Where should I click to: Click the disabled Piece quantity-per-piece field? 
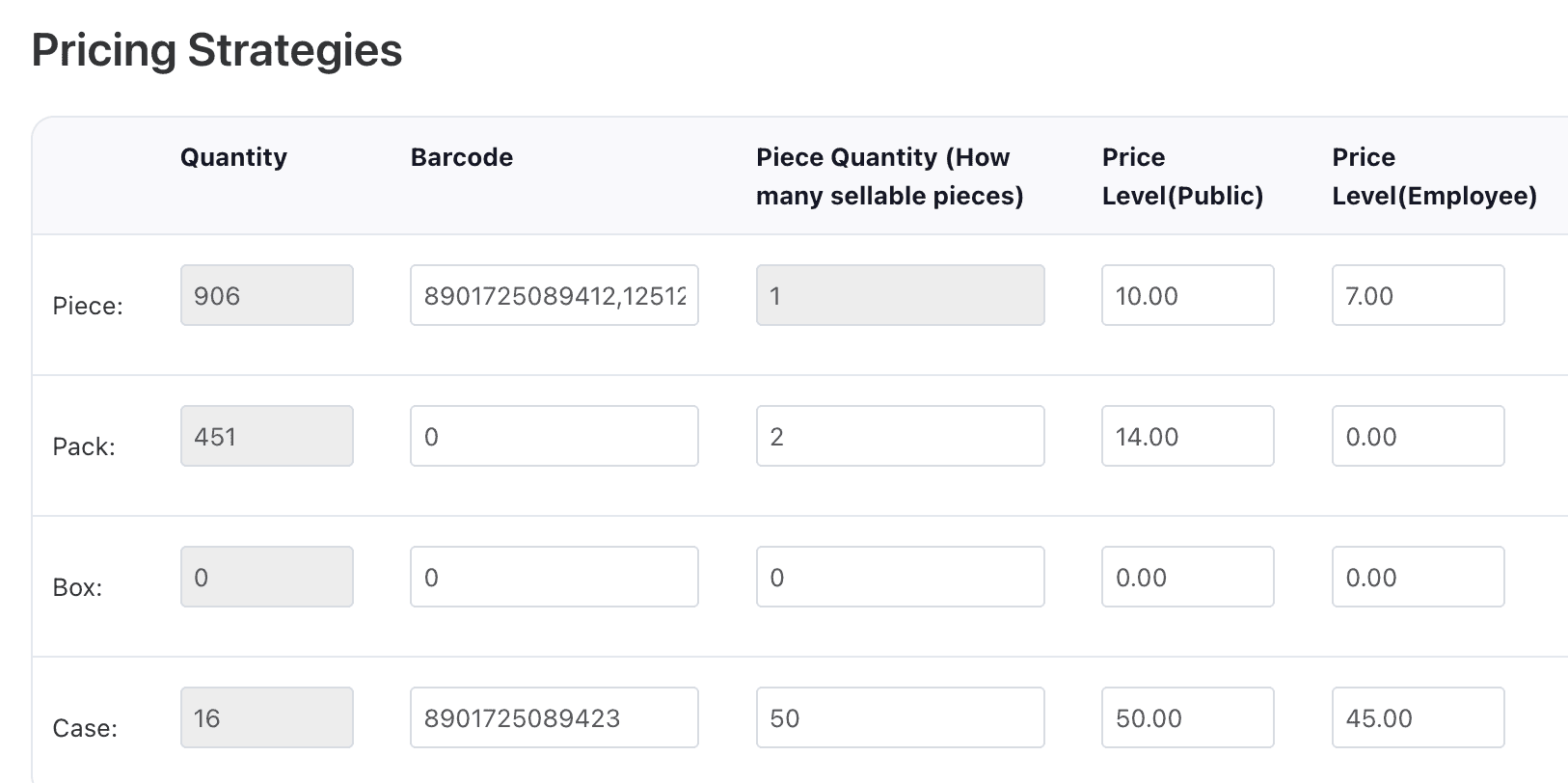click(900, 295)
